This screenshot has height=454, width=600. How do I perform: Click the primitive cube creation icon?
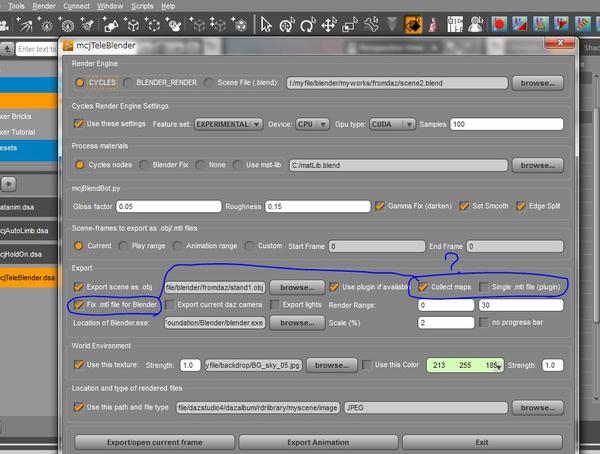tap(241, 24)
